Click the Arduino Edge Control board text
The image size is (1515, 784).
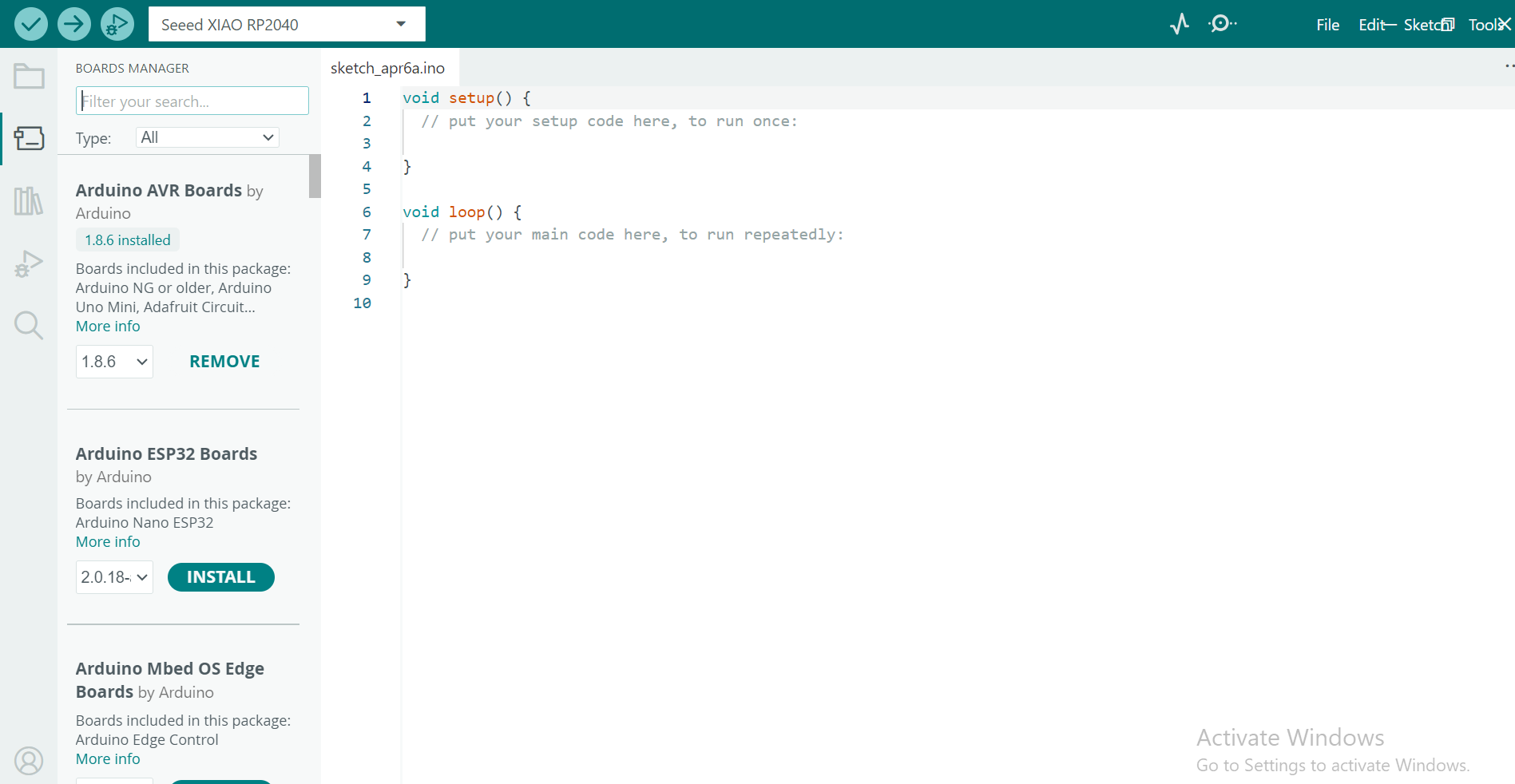[147, 740]
